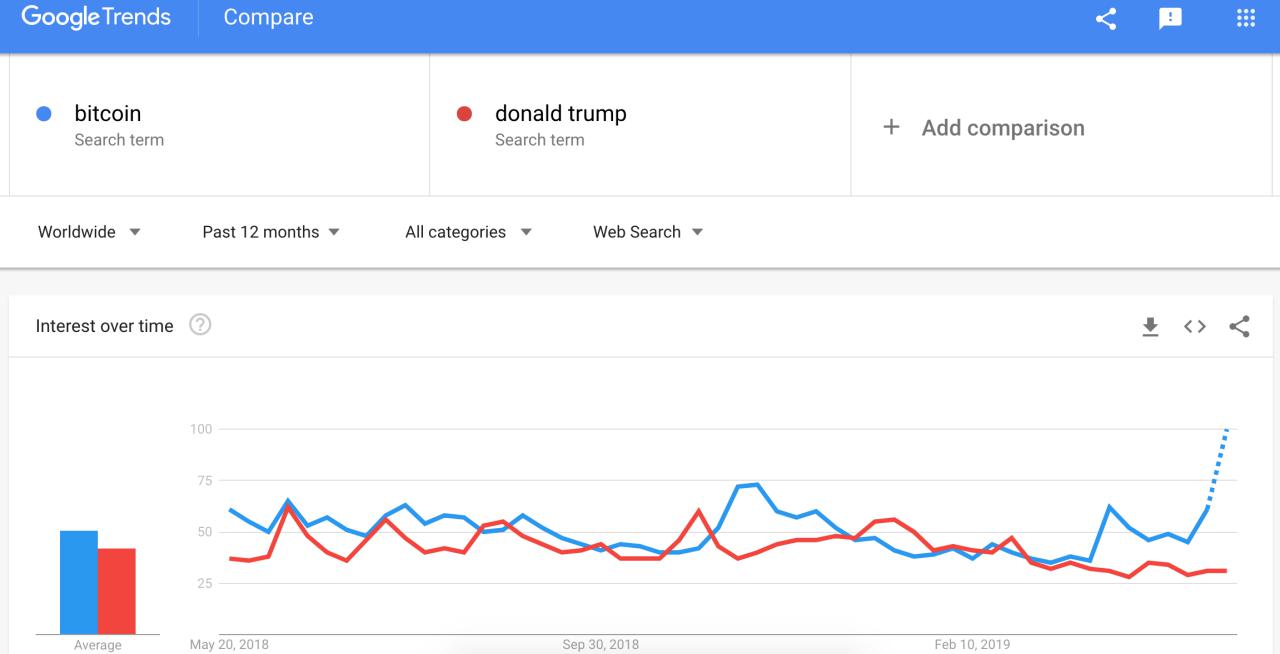The width and height of the screenshot is (1280, 654).
Task: Click the embed chart icon
Action: [1194, 325]
